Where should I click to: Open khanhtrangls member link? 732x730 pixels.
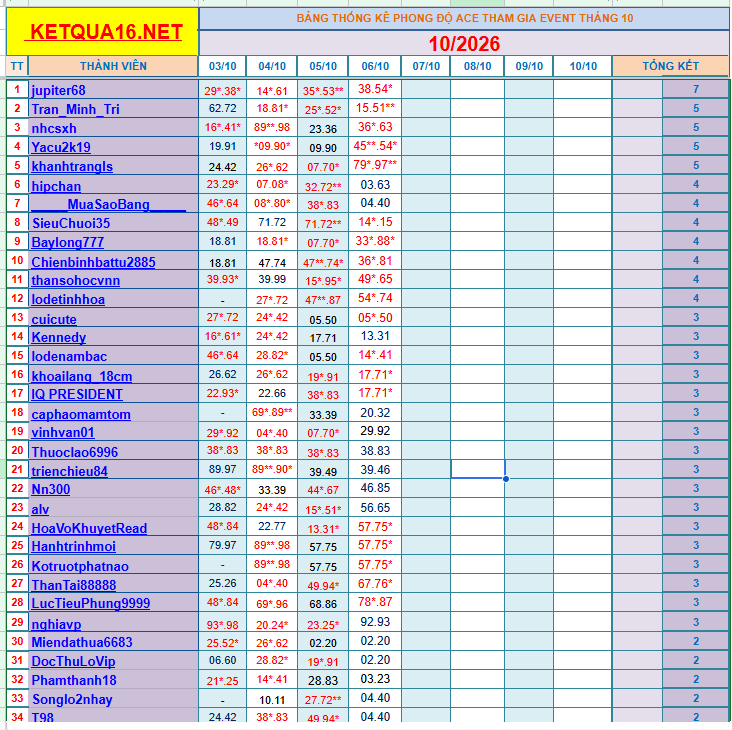point(72,166)
